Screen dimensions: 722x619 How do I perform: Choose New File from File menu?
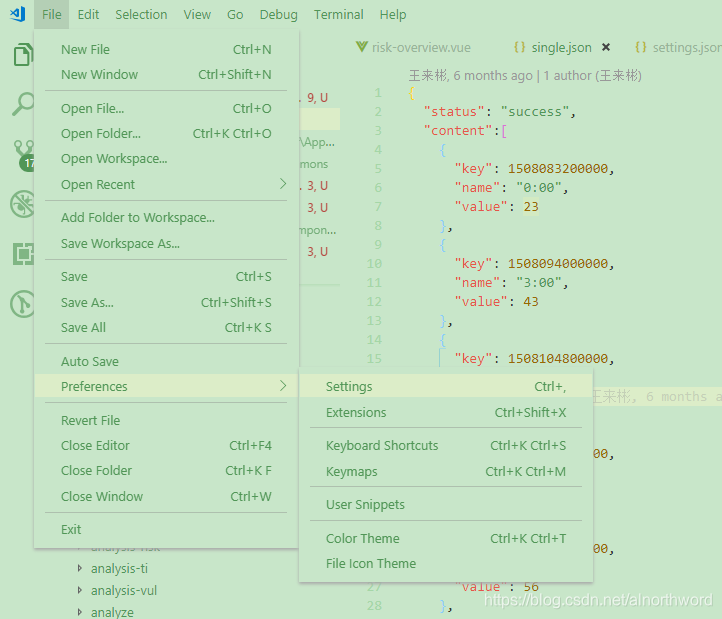tap(166, 49)
